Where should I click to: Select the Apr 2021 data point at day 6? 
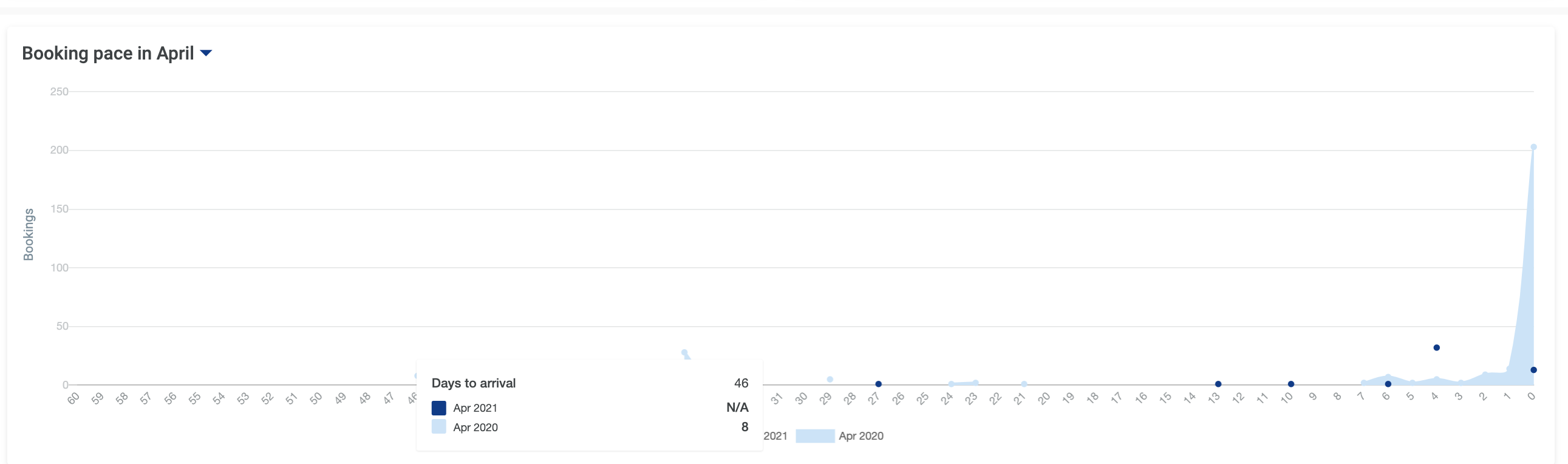coord(1388,384)
